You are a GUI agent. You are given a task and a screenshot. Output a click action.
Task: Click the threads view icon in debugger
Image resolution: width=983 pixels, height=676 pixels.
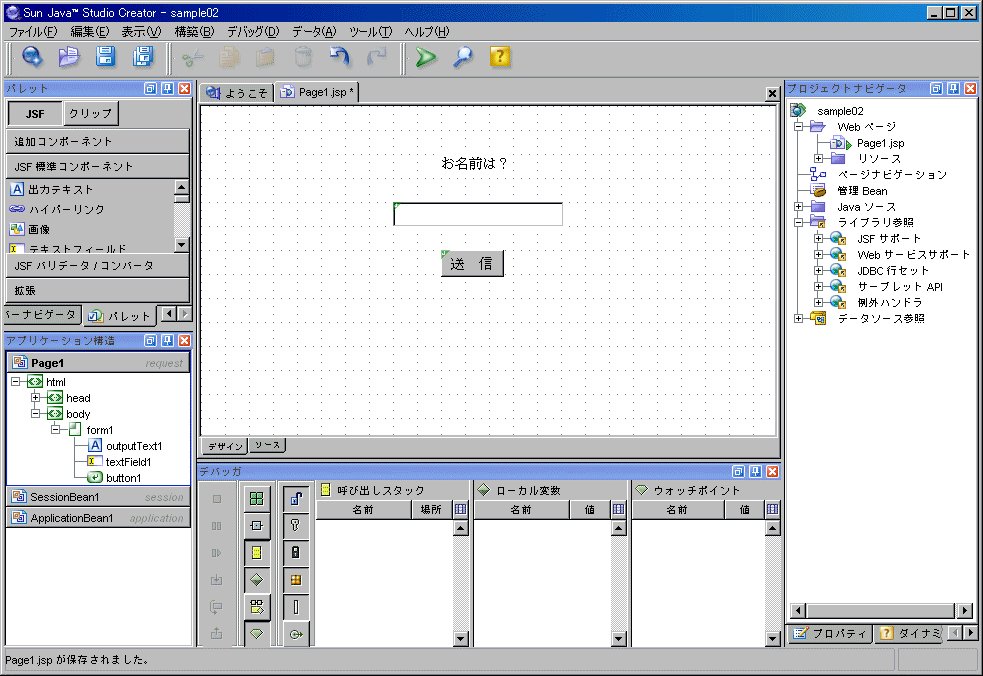tap(256, 525)
